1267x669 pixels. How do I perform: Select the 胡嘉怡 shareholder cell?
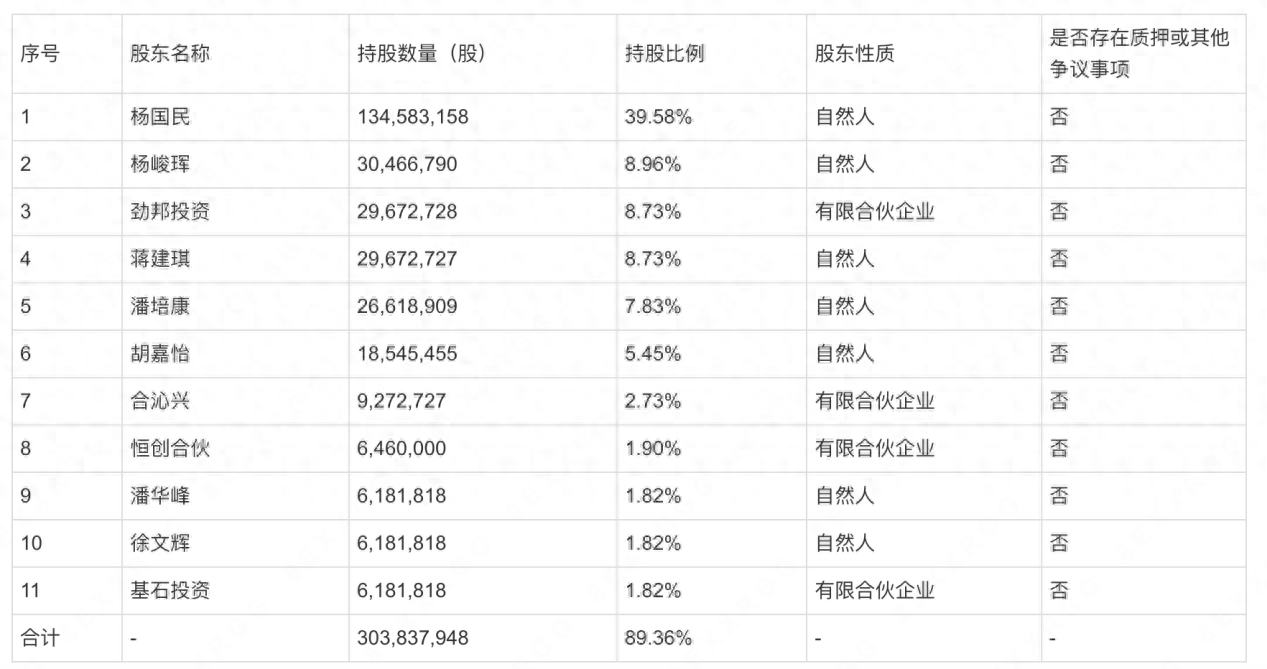coord(160,354)
